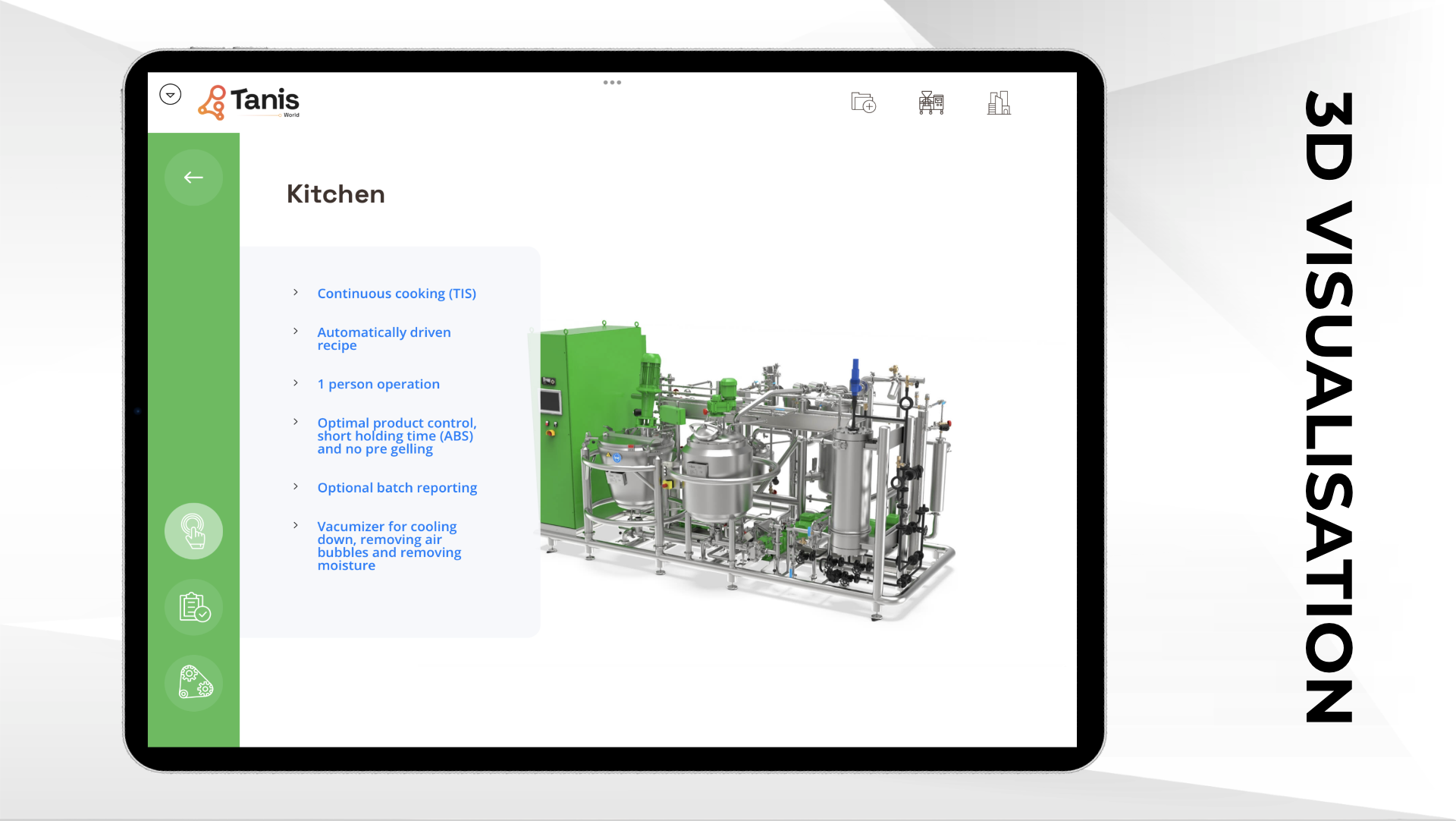Expand chevron beside 1 person operation
1456x821 pixels.
(296, 382)
